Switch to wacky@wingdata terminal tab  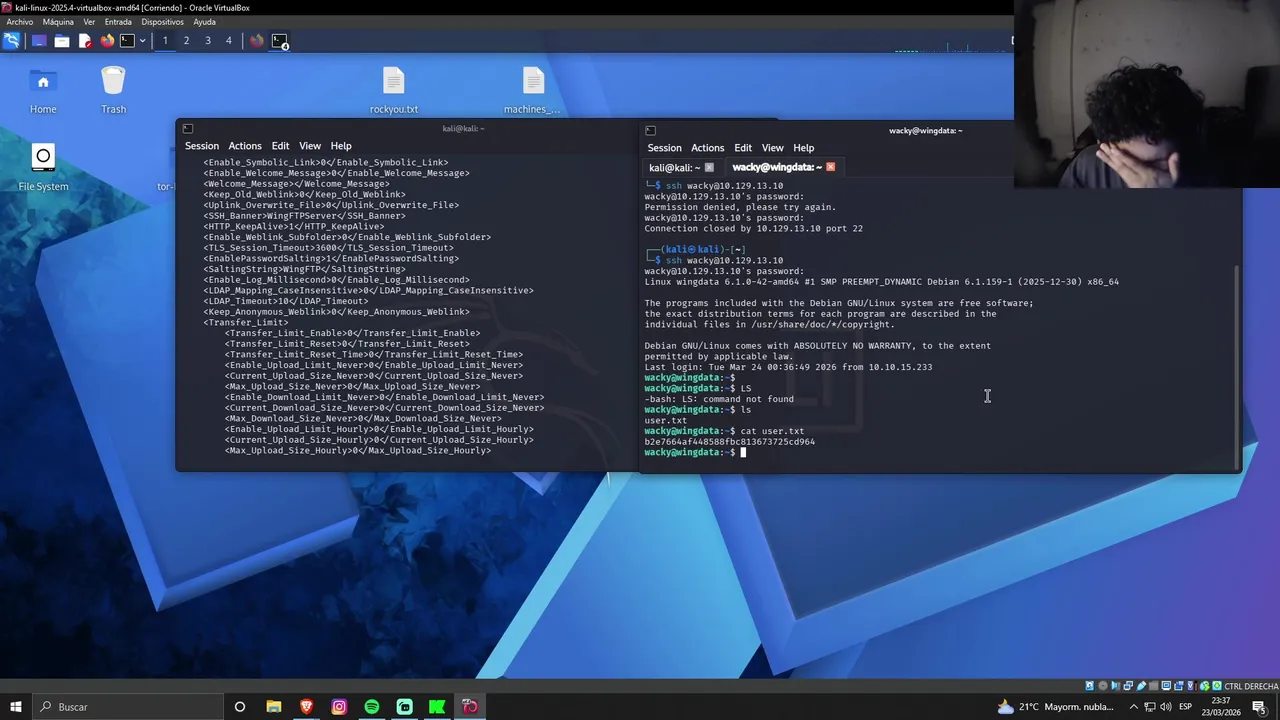pos(777,168)
